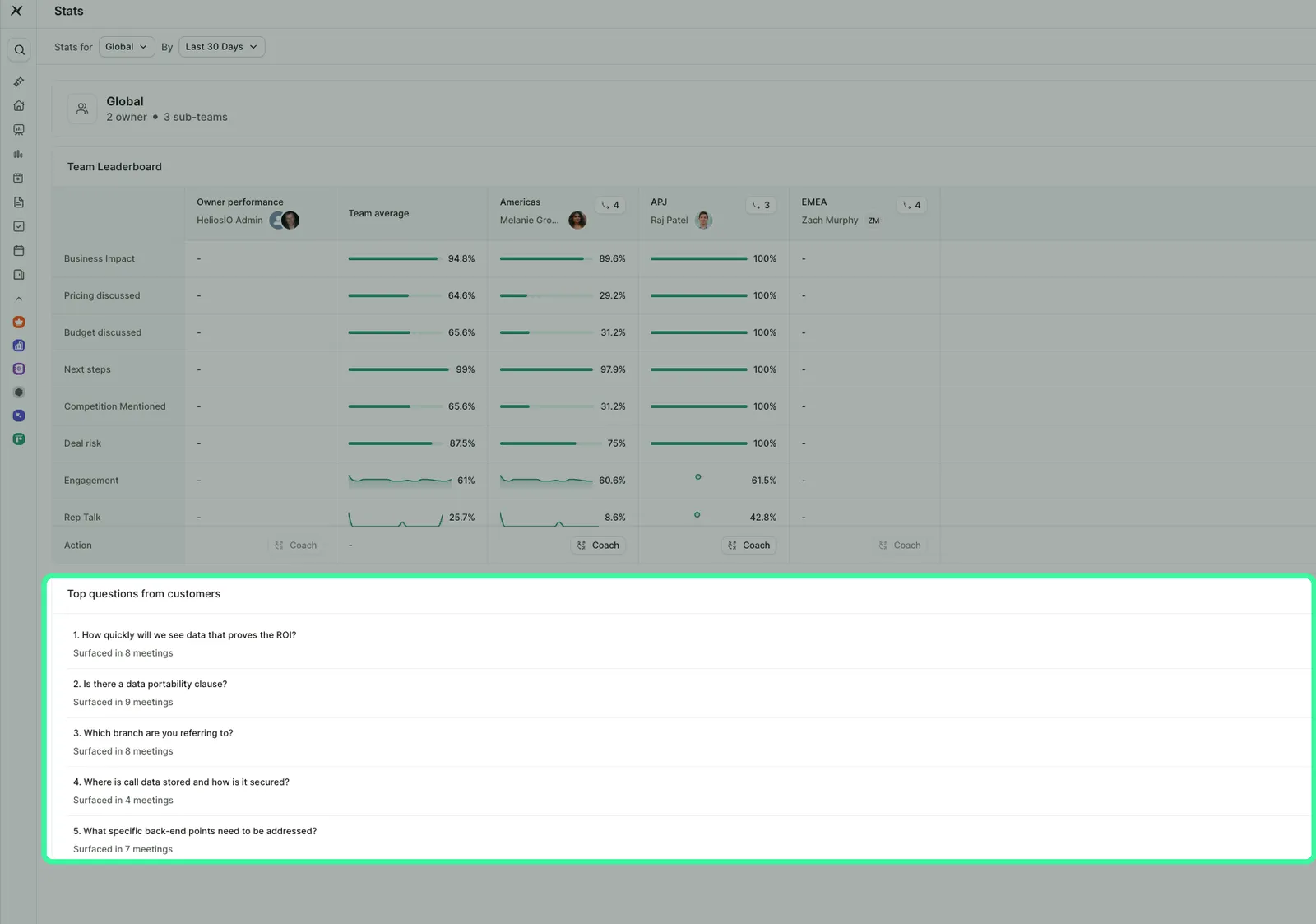Click APJ Rep Talk 42.8% value

tap(763, 518)
